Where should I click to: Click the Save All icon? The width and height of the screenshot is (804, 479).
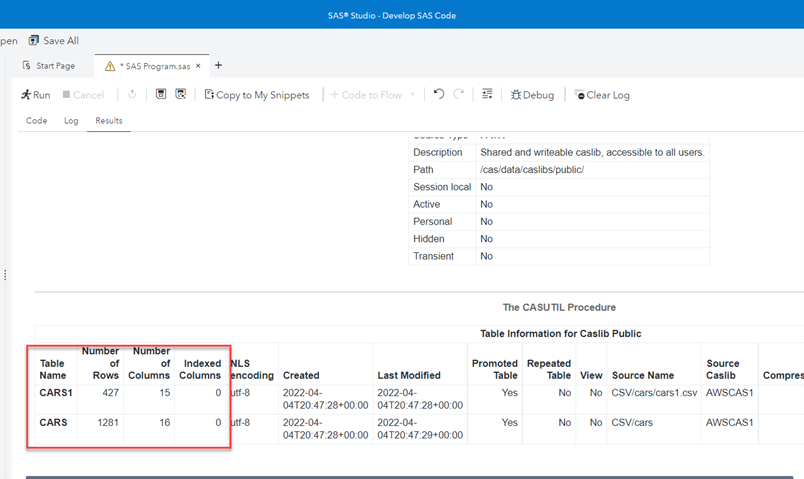tap(34, 41)
